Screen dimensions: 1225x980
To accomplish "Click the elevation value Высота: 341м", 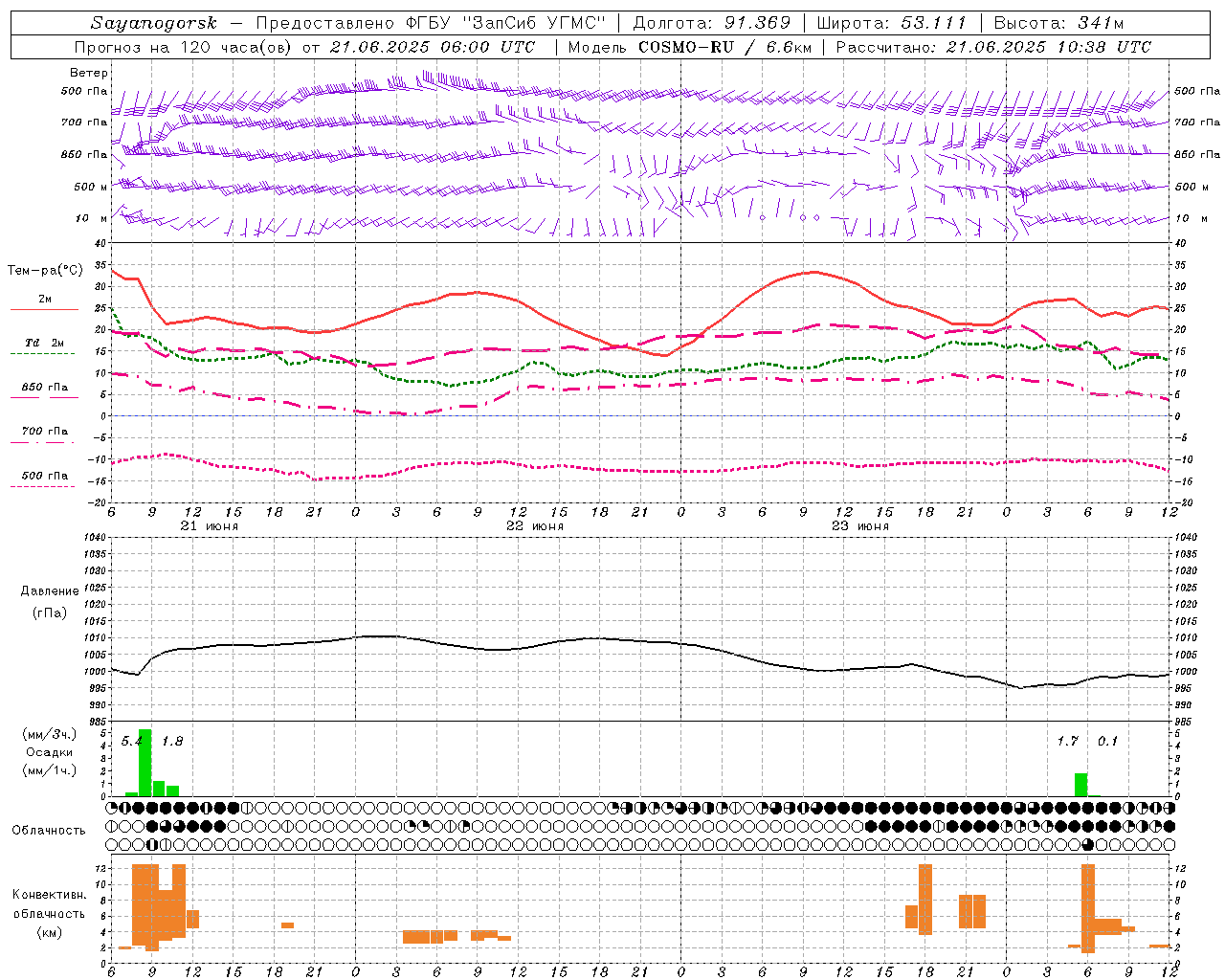I will pos(1058,23).
